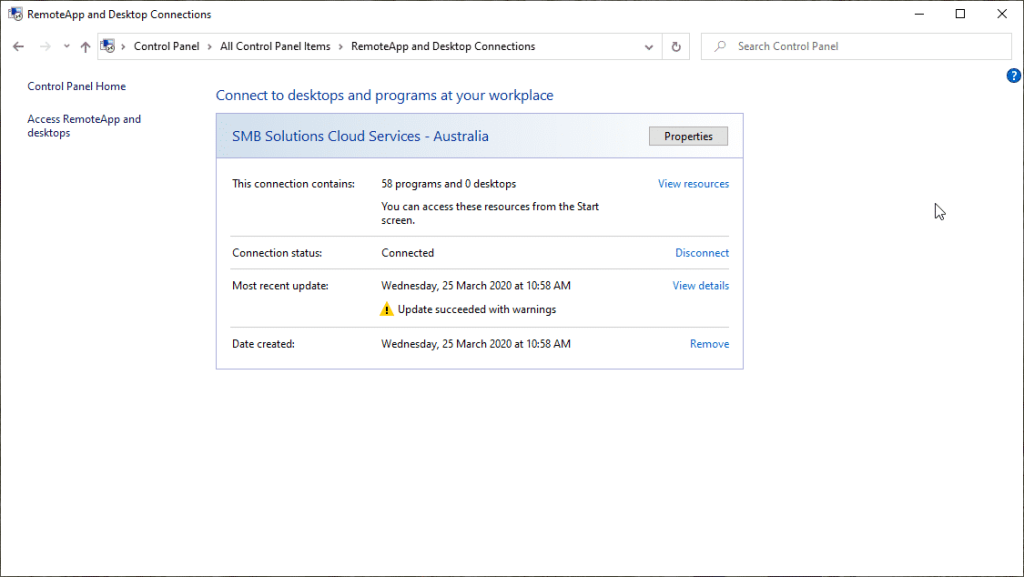This screenshot has height=577, width=1024.
Task: Click the search magnifier icon
Action: (720, 46)
